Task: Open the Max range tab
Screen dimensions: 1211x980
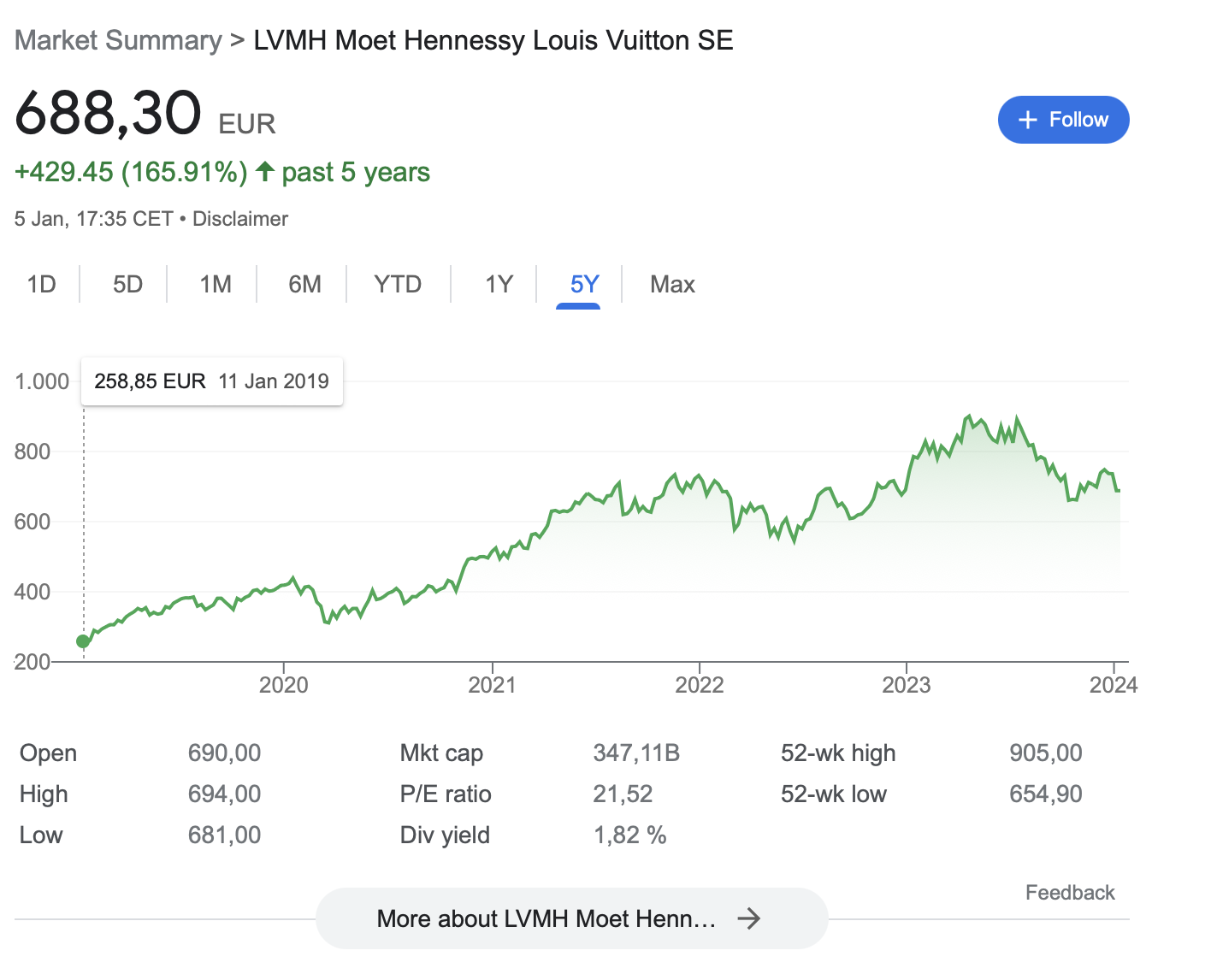Action: pyautogui.click(x=672, y=284)
